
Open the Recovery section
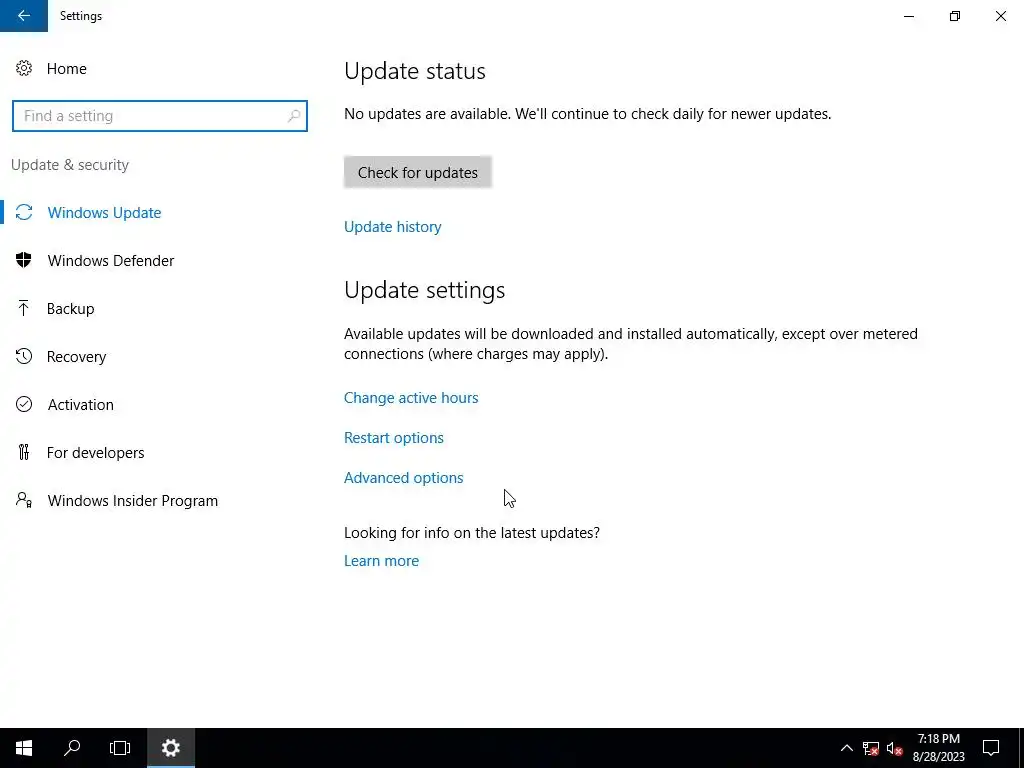point(76,357)
